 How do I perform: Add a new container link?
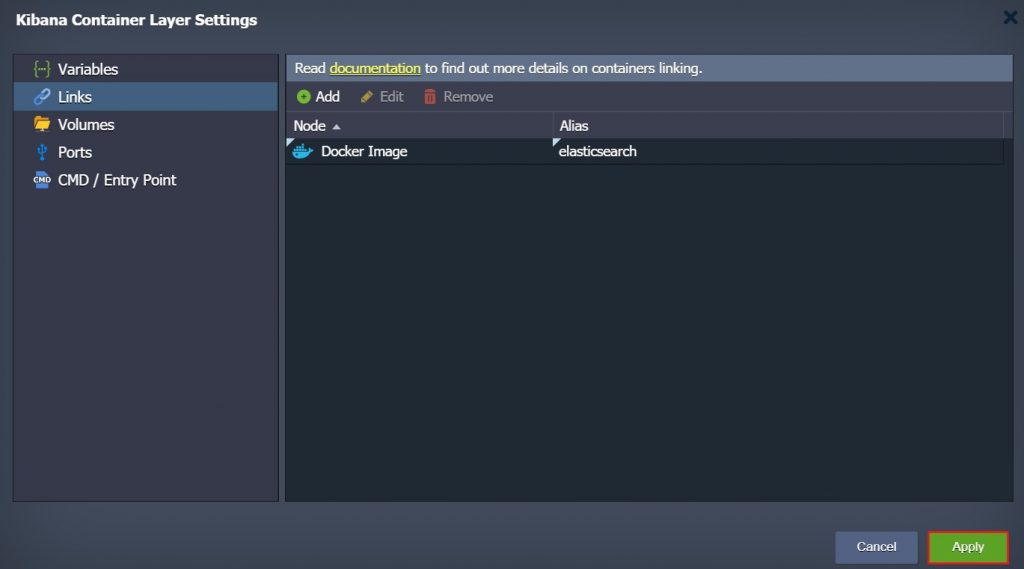click(318, 97)
